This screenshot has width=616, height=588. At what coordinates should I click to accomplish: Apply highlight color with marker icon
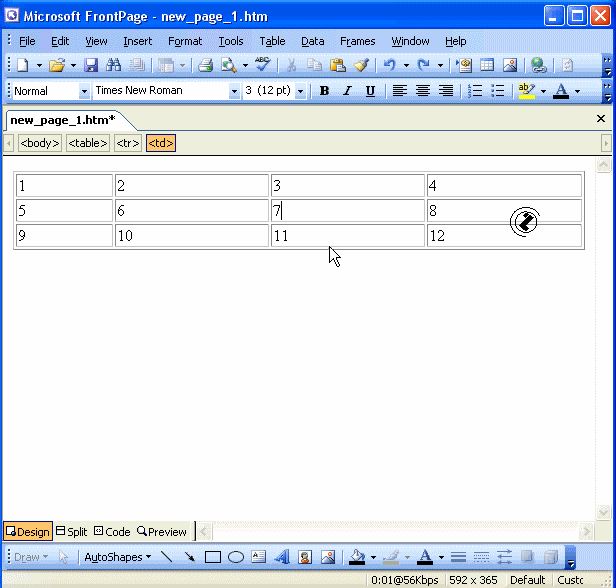(526, 91)
